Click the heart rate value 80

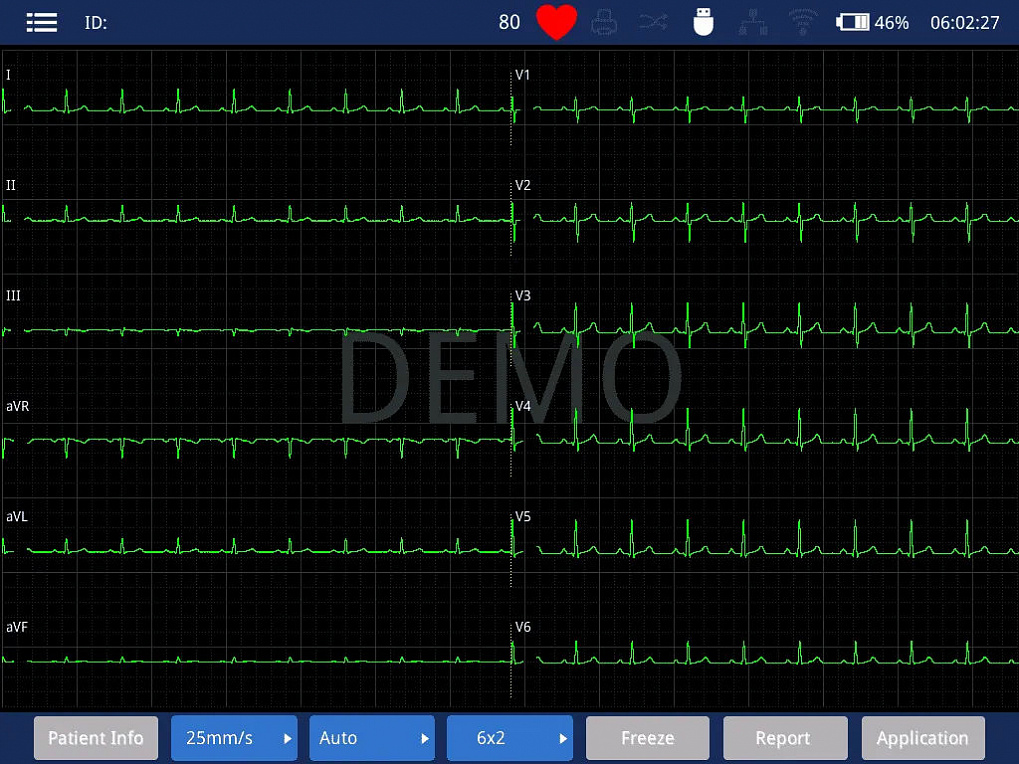point(510,23)
